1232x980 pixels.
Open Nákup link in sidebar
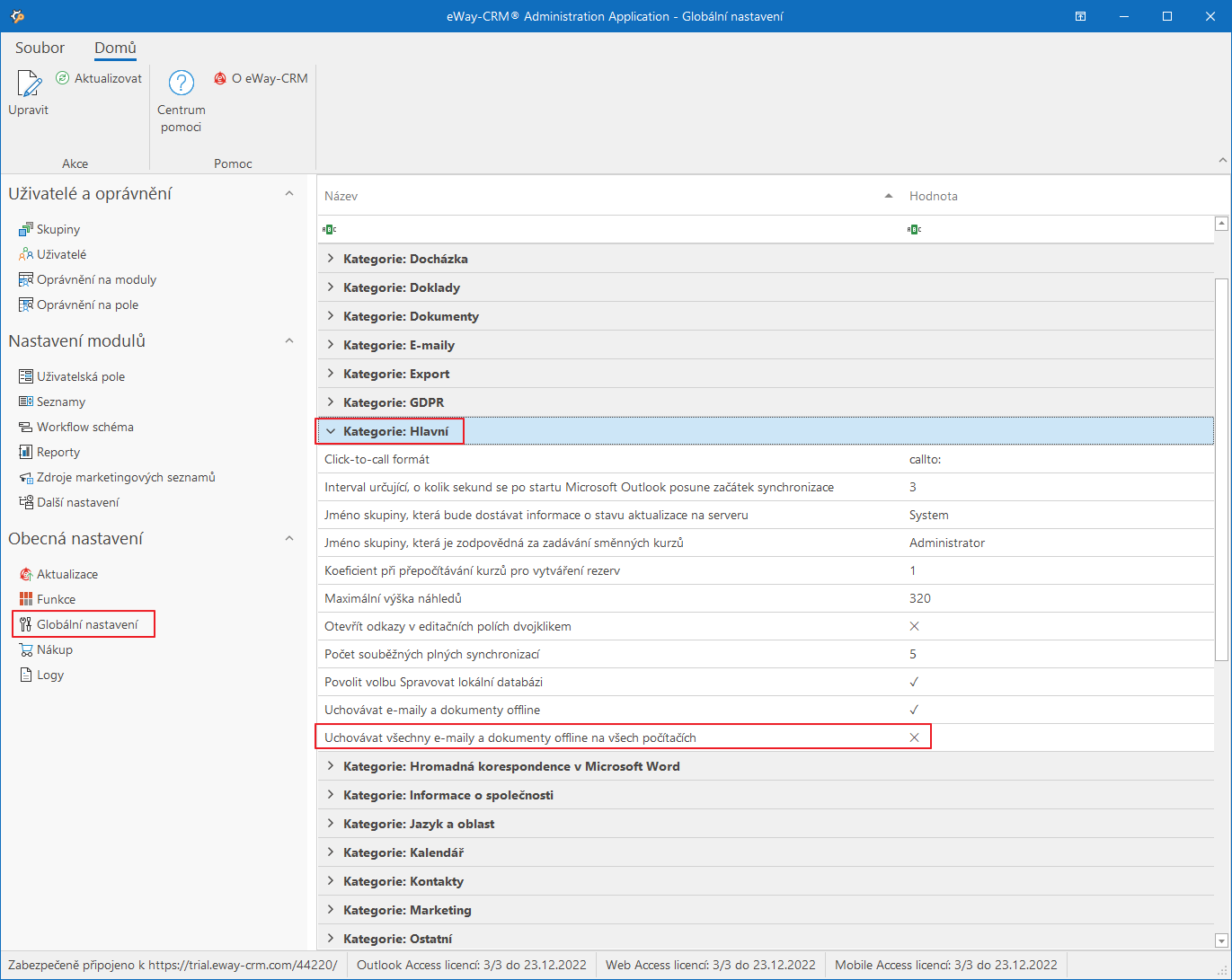coord(55,649)
